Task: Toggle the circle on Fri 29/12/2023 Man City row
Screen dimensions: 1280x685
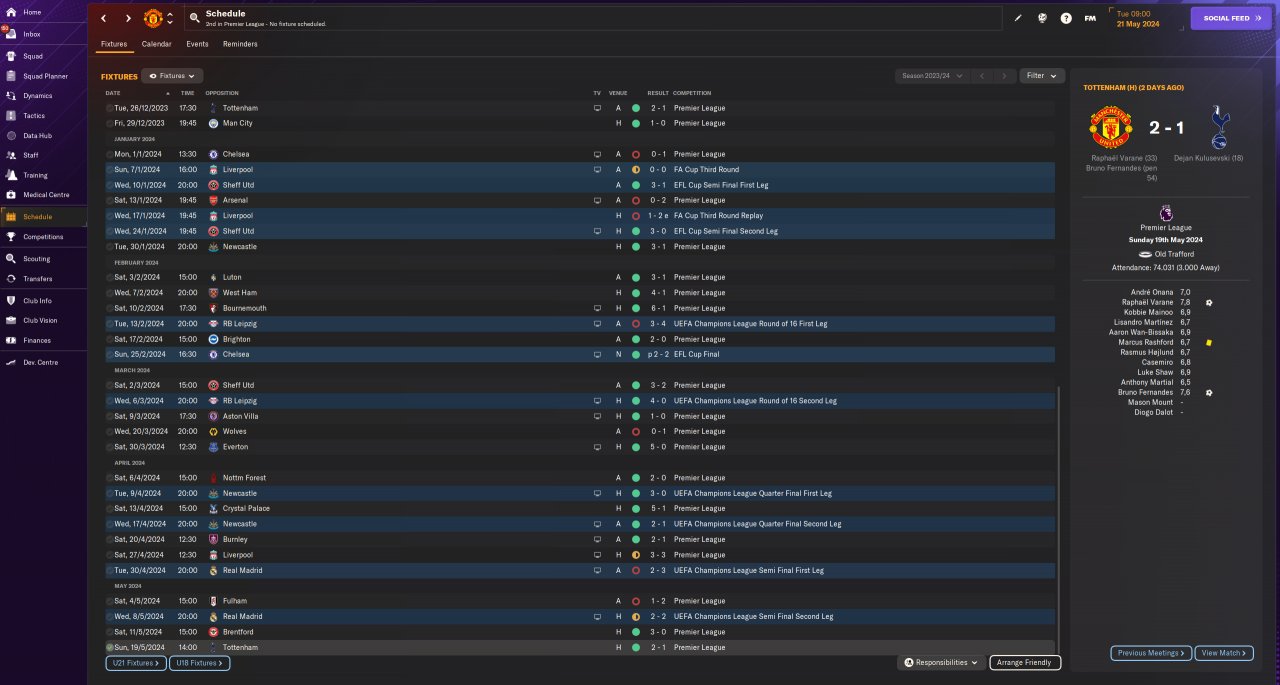Action: pos(109,123)
